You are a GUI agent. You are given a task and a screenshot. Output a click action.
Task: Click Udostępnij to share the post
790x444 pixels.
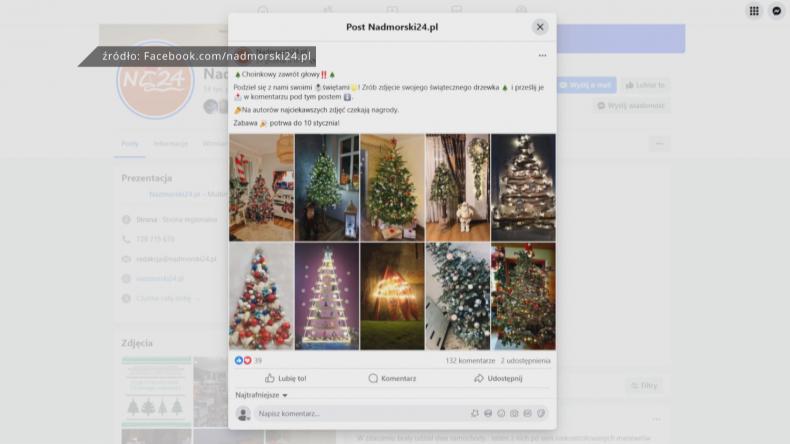[x=498, y=379]
